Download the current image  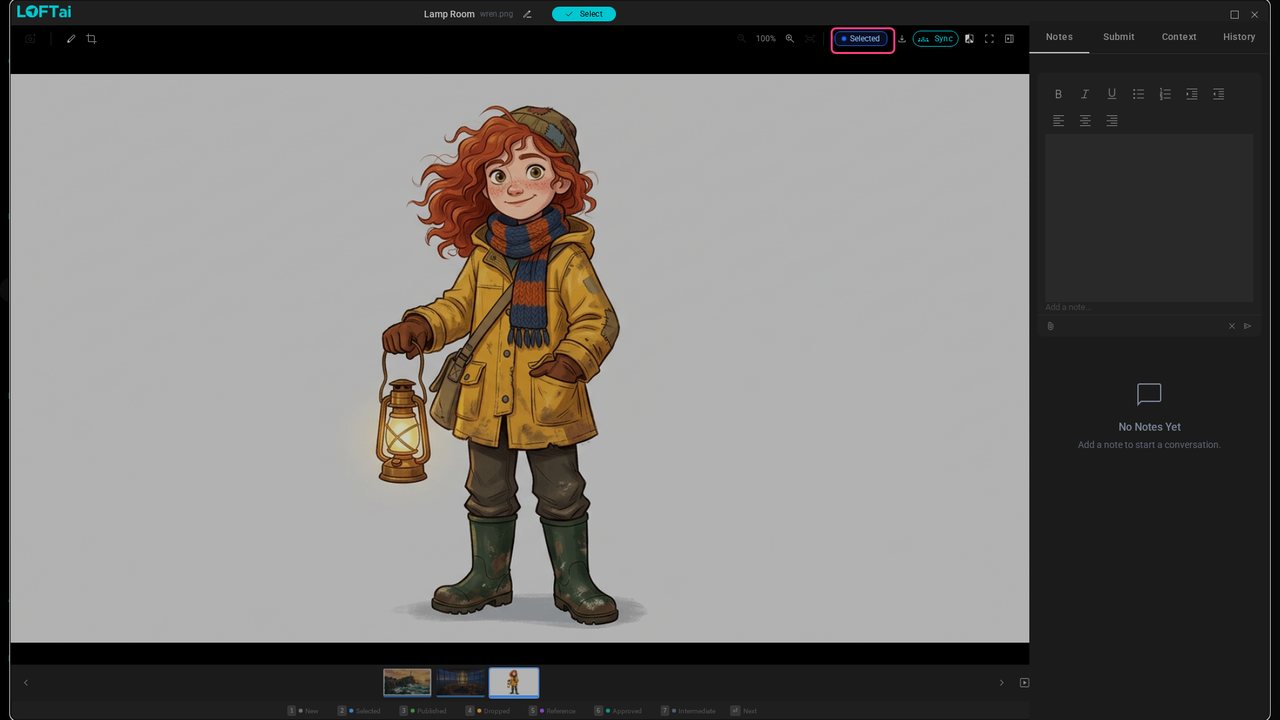click(x=902, y=39)
